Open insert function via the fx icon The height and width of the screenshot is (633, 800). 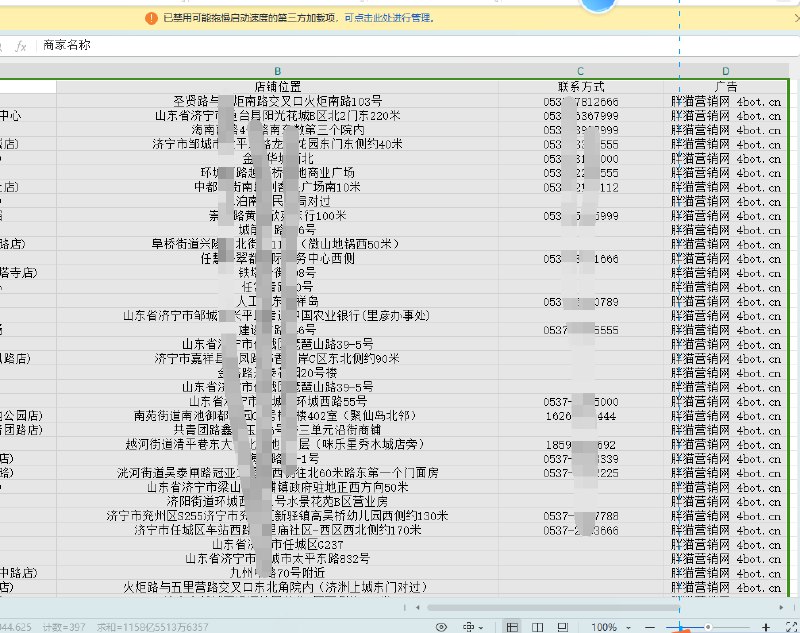click(x=22, y=44)
